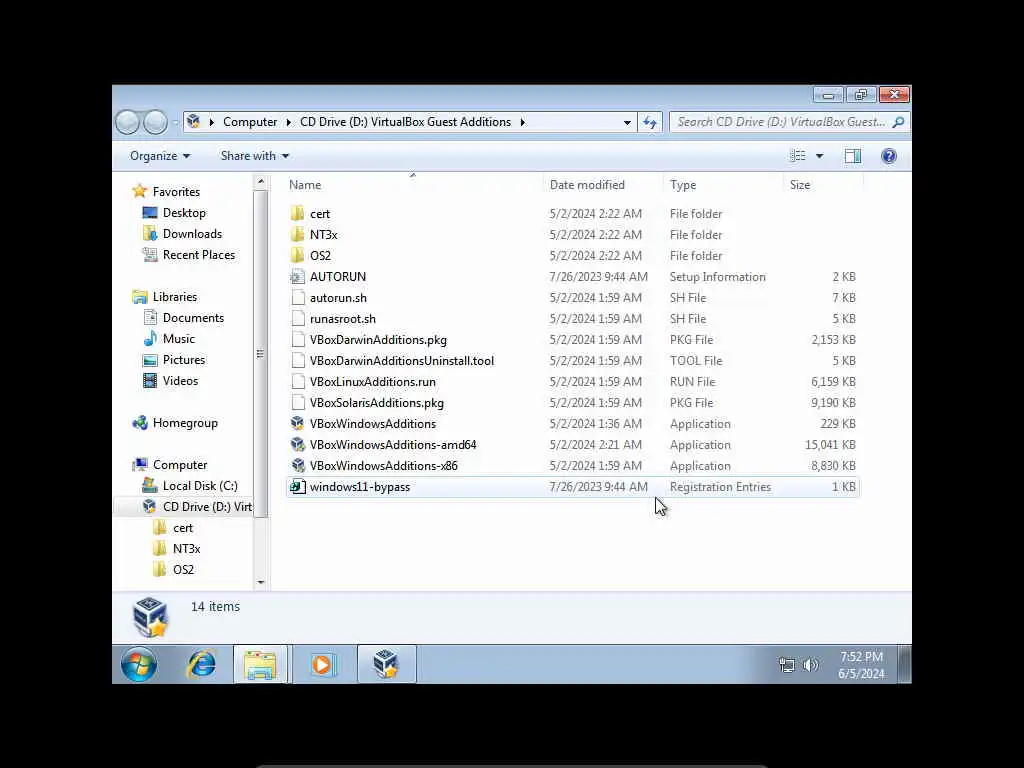The width and height of the screenshot is (1024, 768).
Task: Open VirtualBox installer taskbar icon
Action: [385, 665]
